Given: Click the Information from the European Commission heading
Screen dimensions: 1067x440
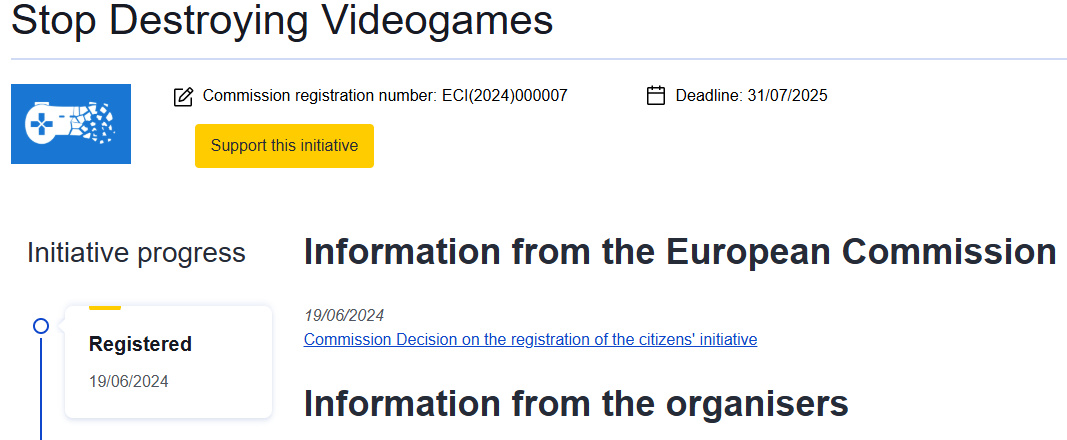Looking at the screenshot, I should [x=679, y=252].
